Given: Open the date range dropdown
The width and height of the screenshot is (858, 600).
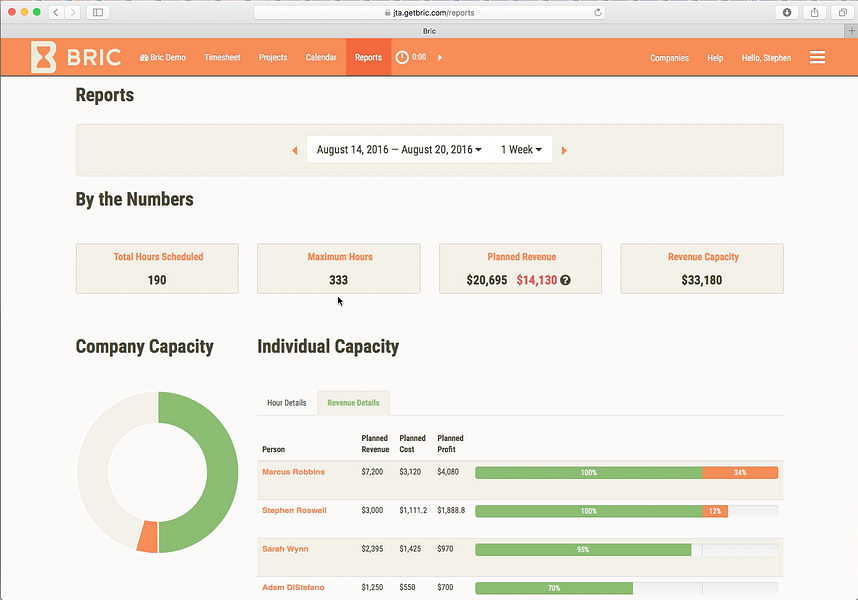Looking at the screenshot, I should 399,150.
